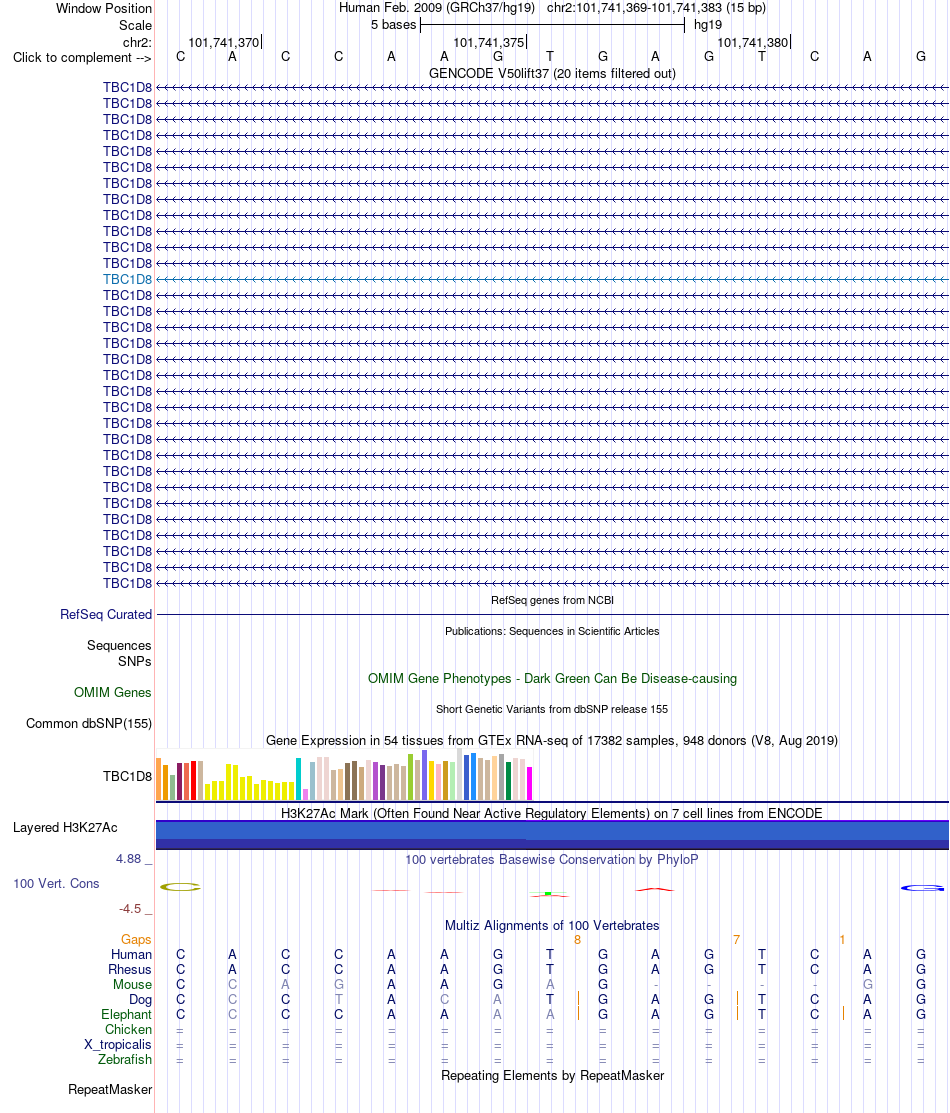Select the 100 Vert. Cons track label
The width and height of the screenshot is (950, 1113).
(56, 884)
